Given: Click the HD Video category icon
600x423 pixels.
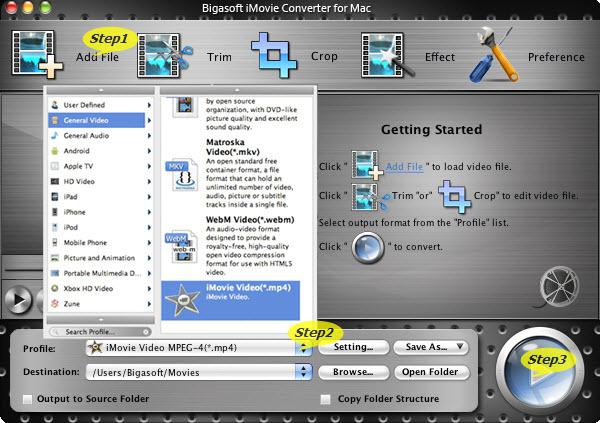Looking at the screenshot, I should pyautogui.click(x=55, y=181).
